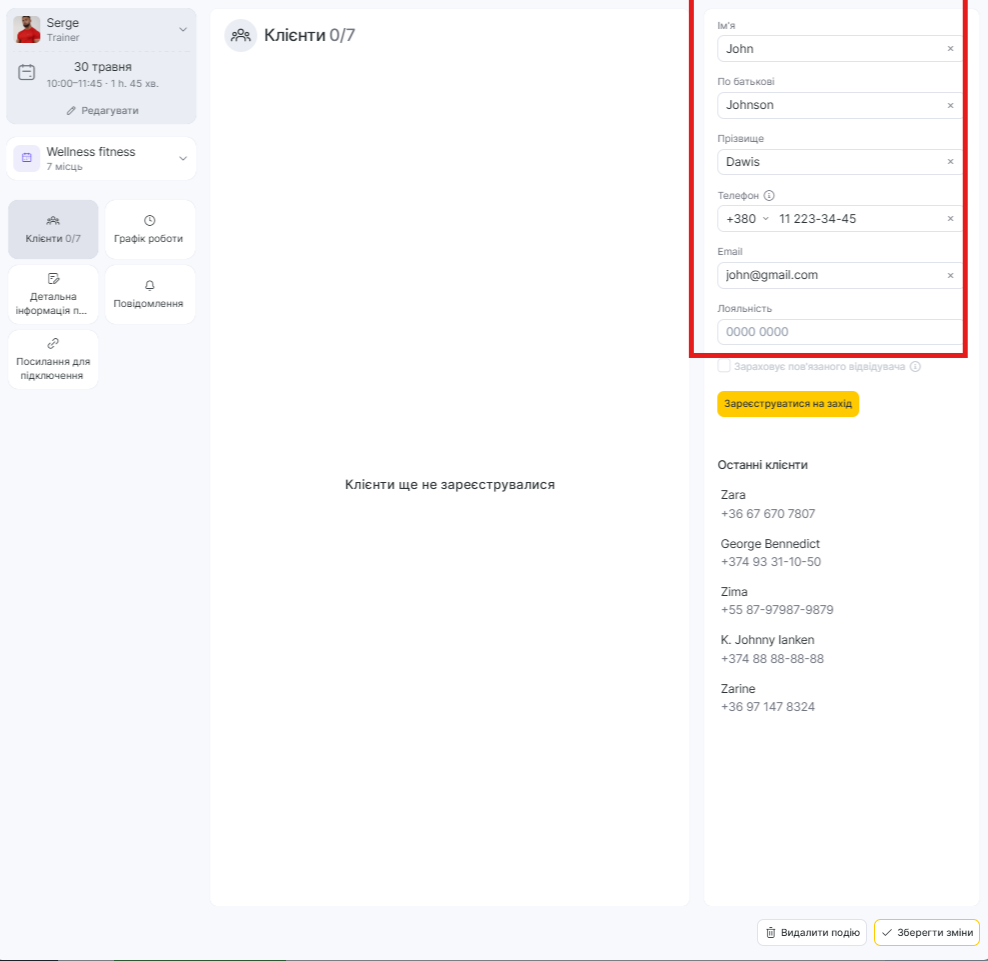Clear the phone number field

pyautogui.click(x=950, y=219)
